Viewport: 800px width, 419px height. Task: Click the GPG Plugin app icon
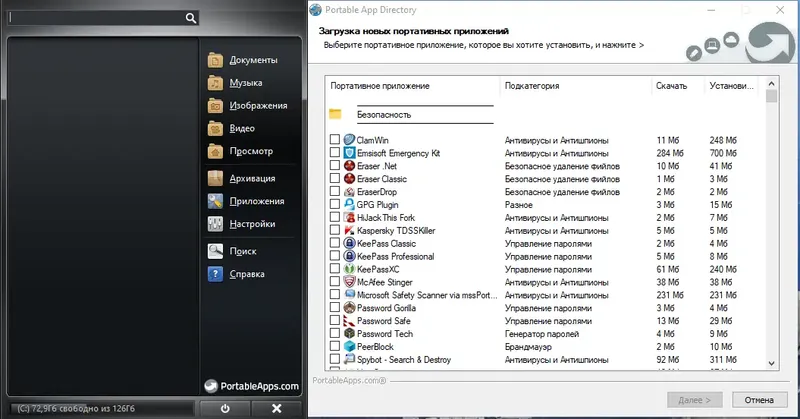click(x=349, y=204)
